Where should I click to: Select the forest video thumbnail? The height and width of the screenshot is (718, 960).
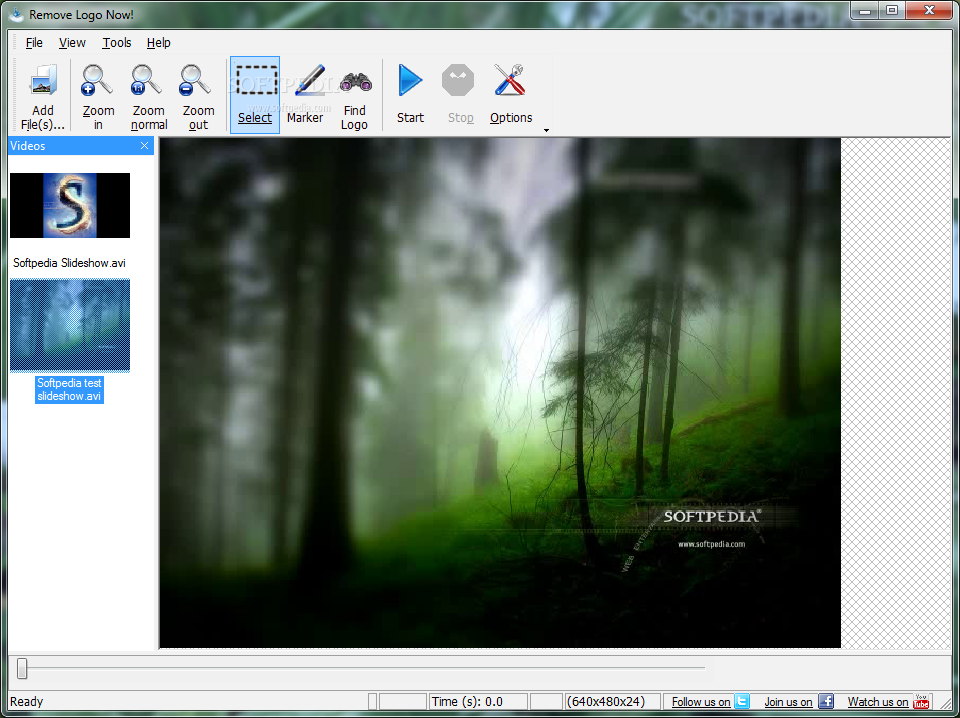coord(70,325)
